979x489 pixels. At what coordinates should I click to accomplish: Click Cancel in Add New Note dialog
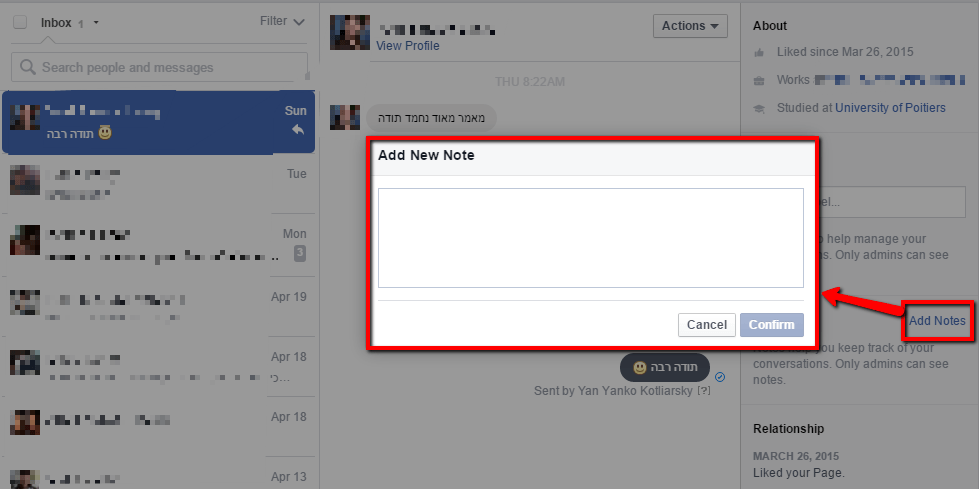[x=707, y=325]
